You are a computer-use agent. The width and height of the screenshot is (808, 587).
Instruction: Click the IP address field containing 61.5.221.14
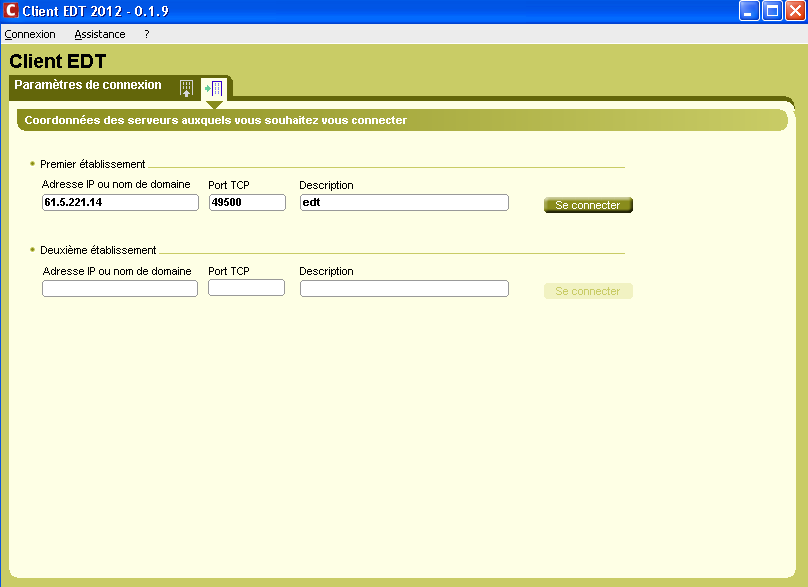point(120,202)
